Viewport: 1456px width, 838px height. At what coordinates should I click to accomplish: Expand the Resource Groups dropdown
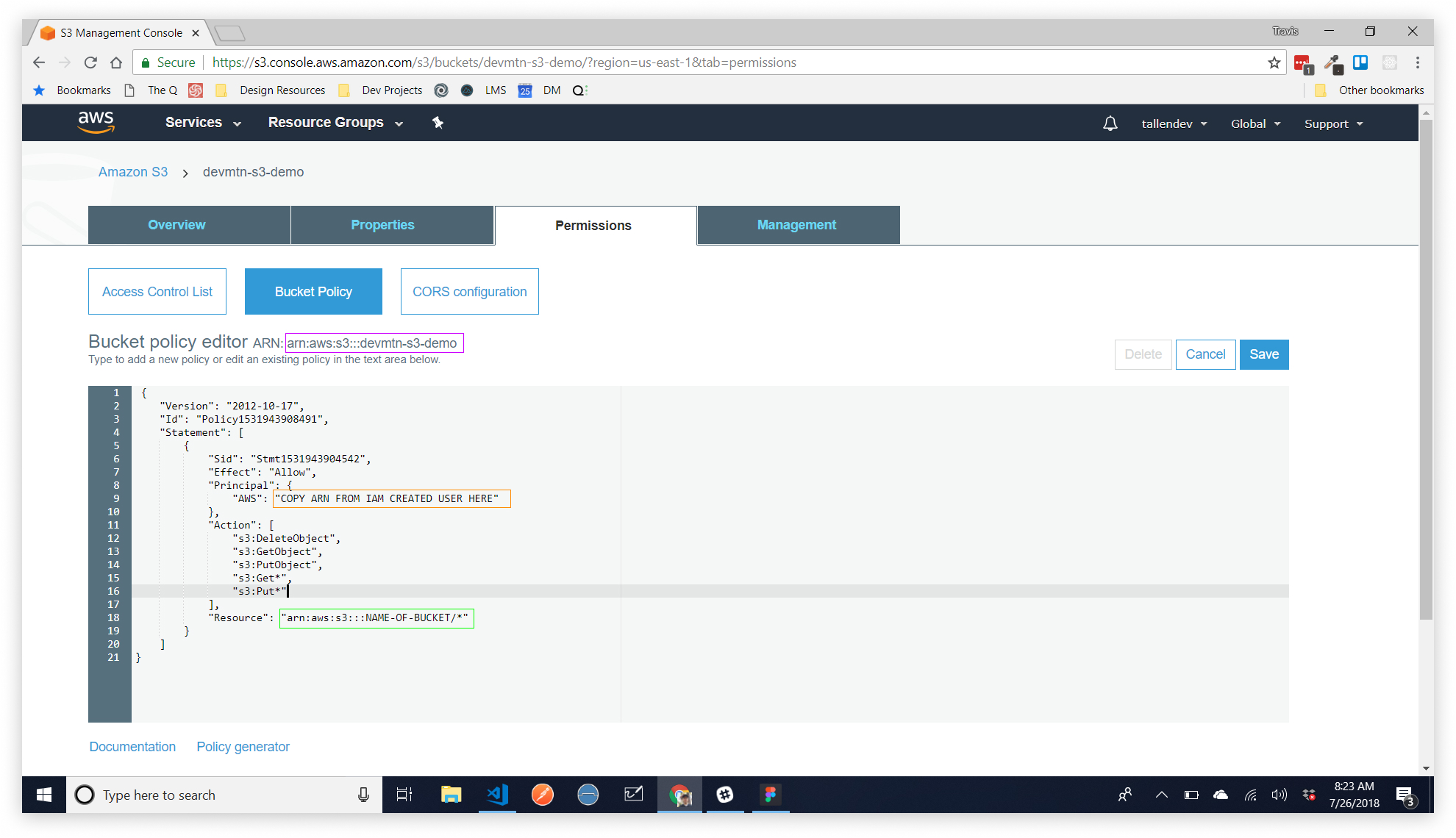[335, 123]
